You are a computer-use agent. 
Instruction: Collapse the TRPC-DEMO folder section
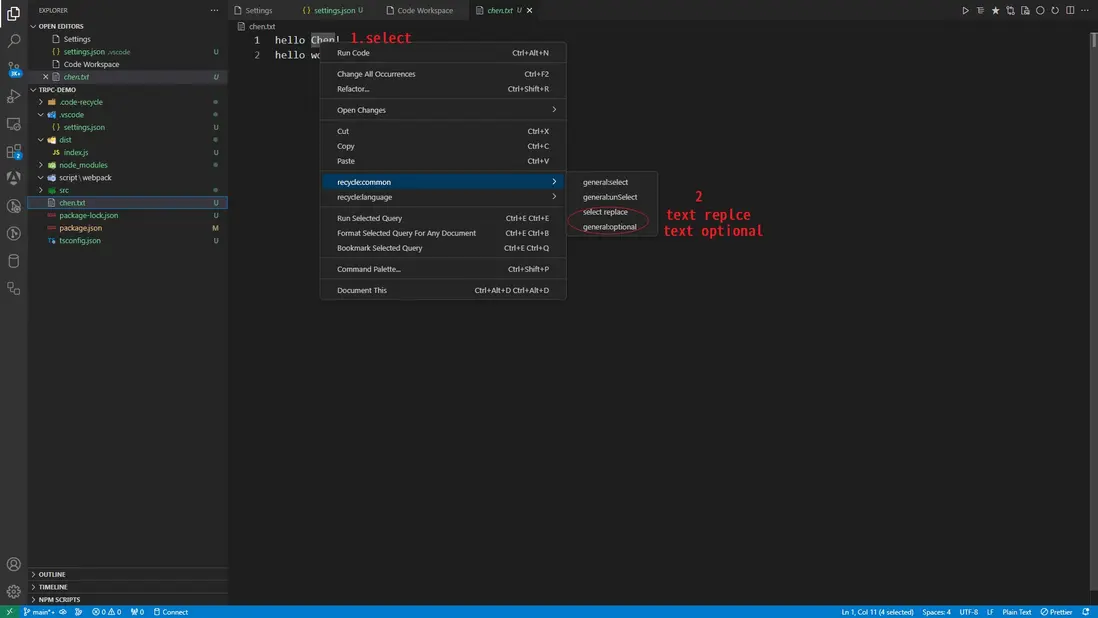coord(33,90)
